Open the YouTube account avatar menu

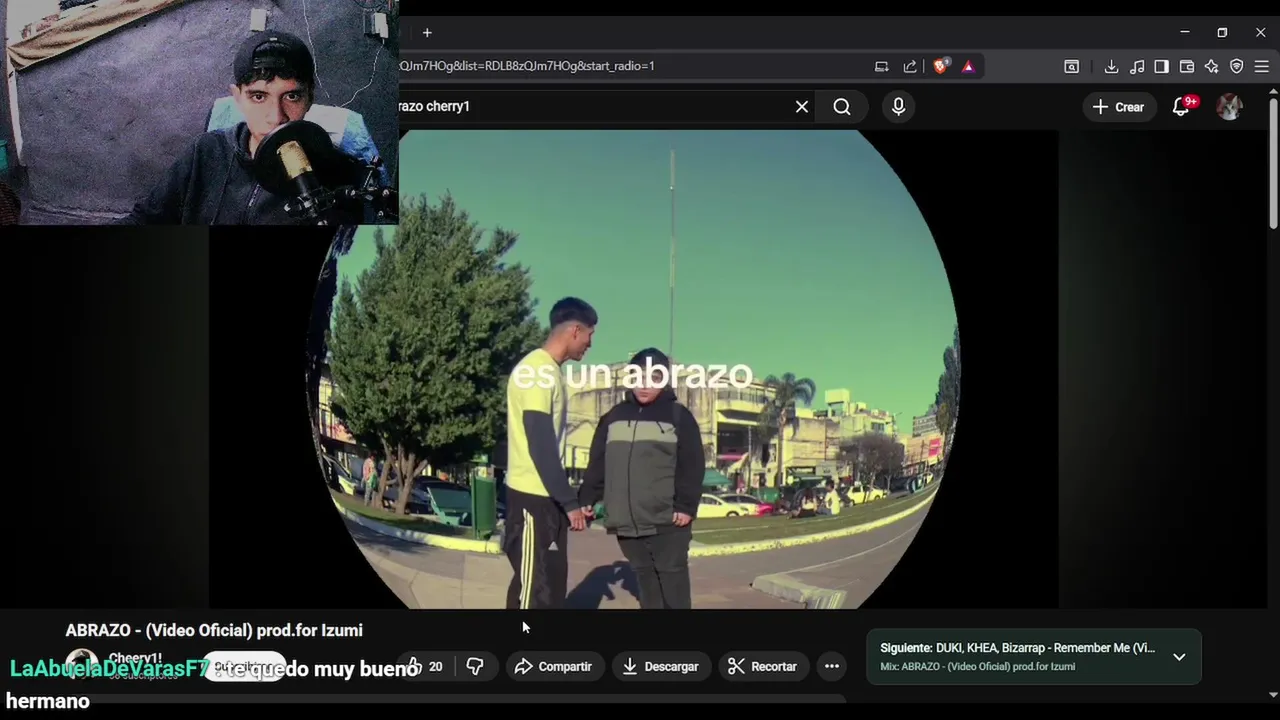point(1229,107)
